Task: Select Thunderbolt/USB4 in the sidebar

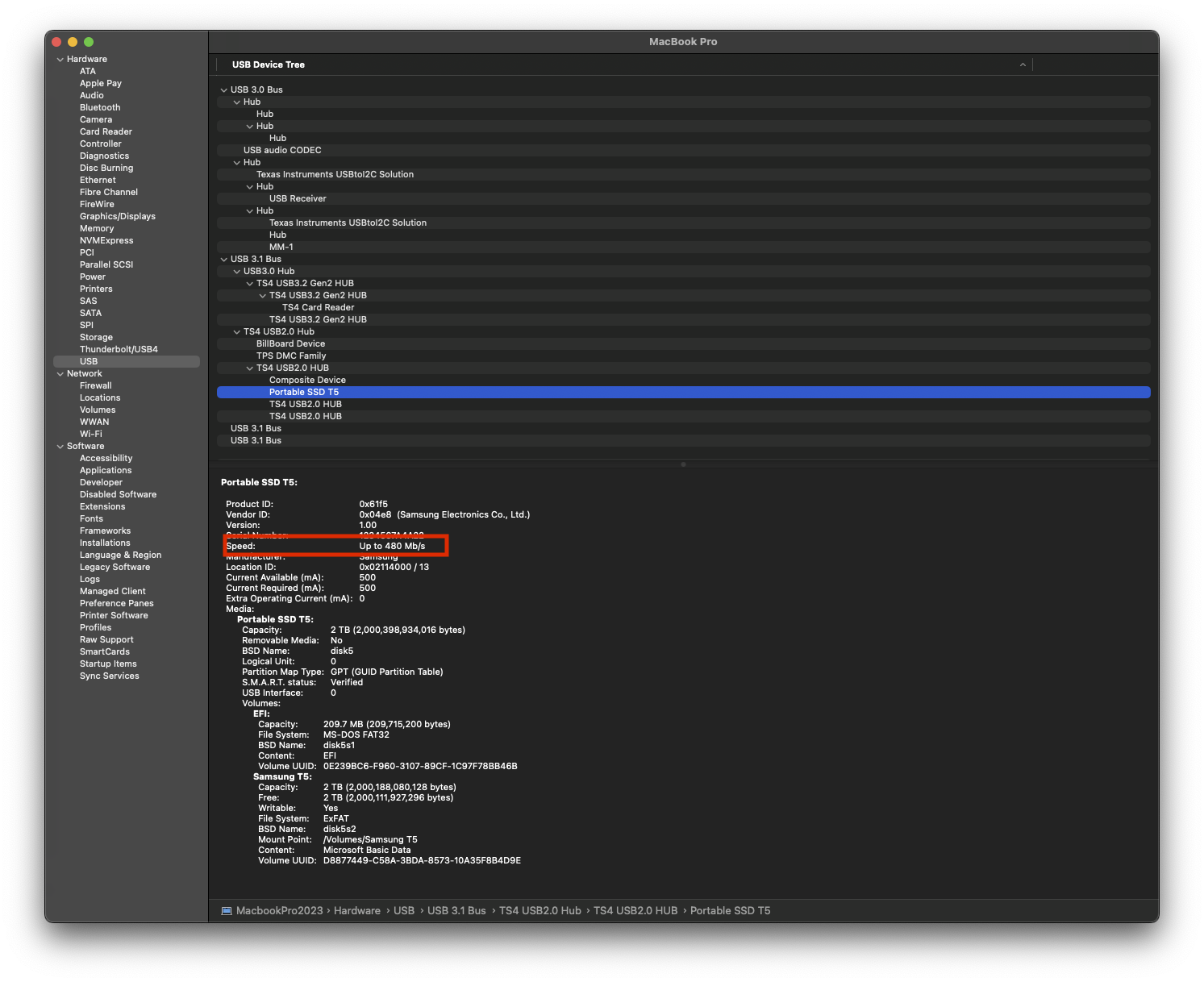Action: click(x=119, y=349)
